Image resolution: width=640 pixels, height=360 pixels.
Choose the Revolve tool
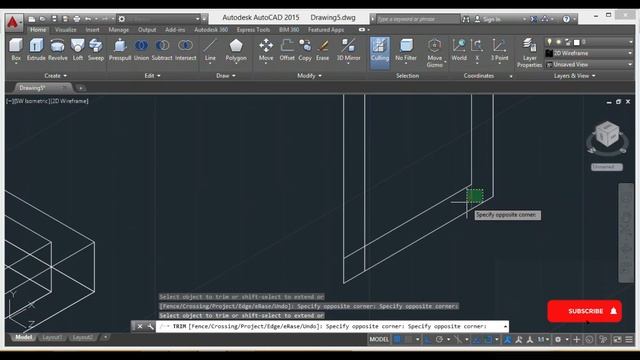click(58, 50)
